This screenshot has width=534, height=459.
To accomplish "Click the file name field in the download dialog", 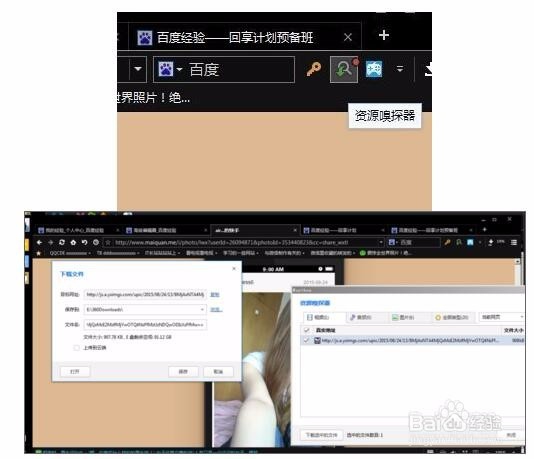I will (145, 325).
